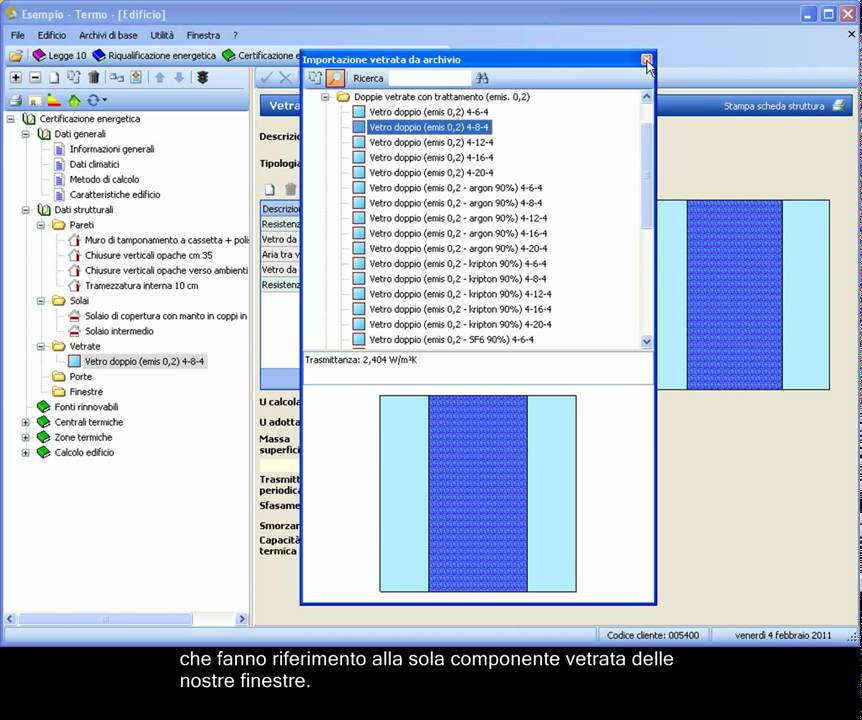The image size is (862, 720).
Task: Collapse the Doppie vetrate con trattamento folder
Action: [325, 97]
